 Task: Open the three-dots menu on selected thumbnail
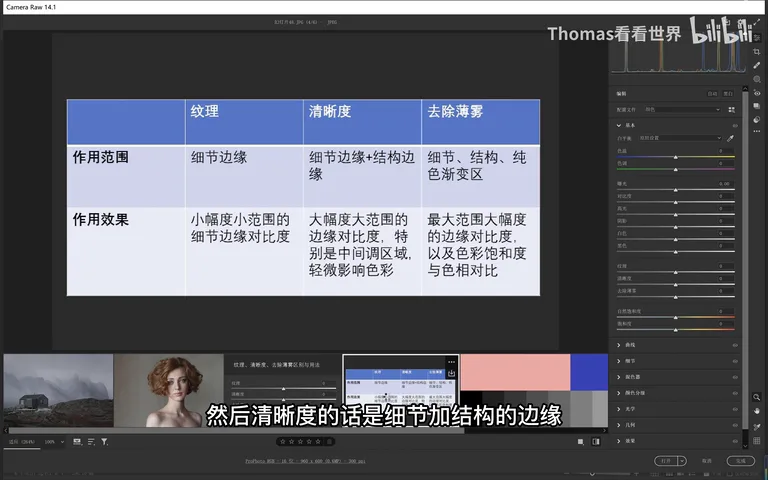tap(451, 362)
